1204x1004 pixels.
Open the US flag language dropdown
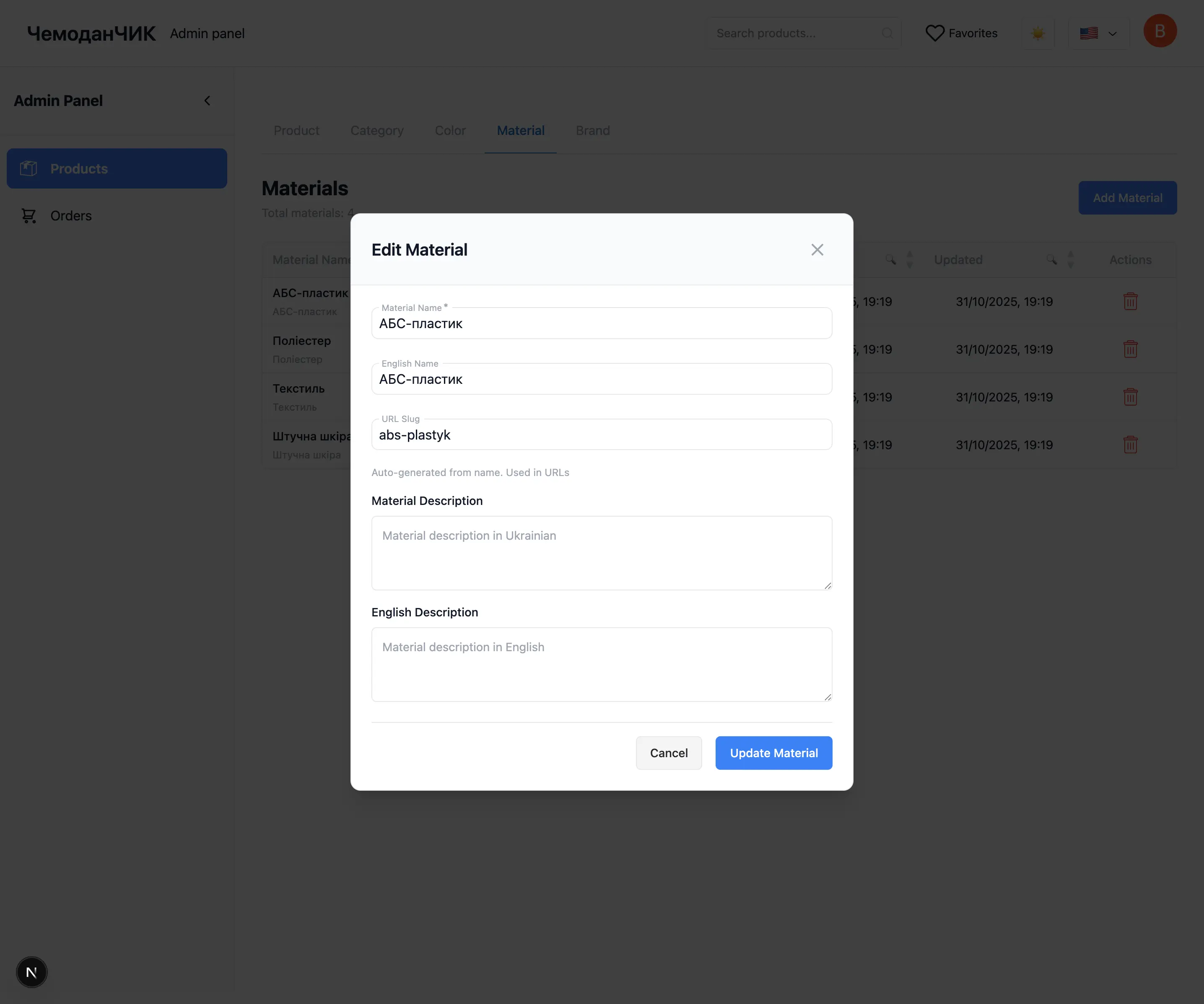click(1098, 33)
